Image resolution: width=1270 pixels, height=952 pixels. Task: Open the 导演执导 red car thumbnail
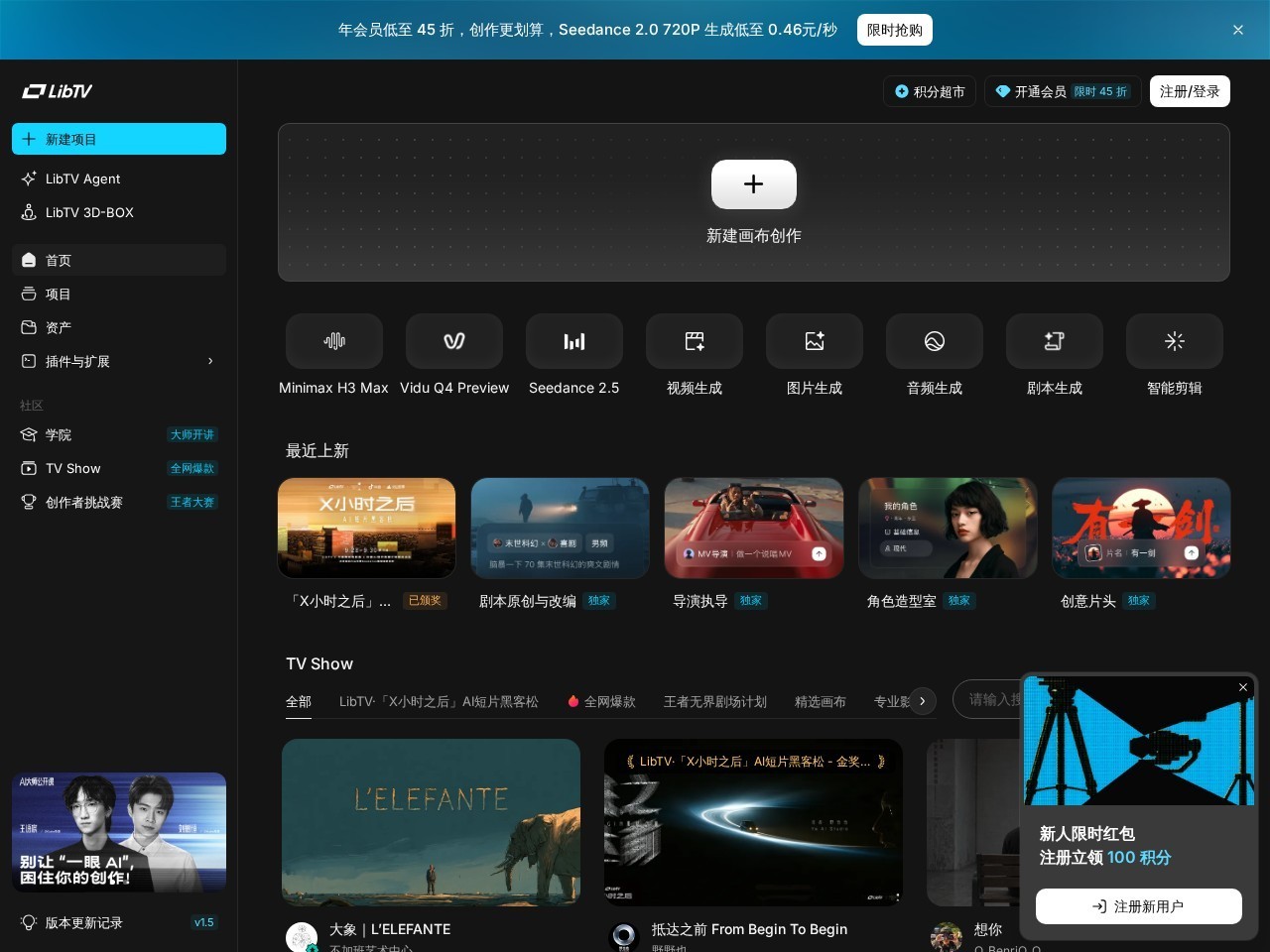[x=754, y=528]
